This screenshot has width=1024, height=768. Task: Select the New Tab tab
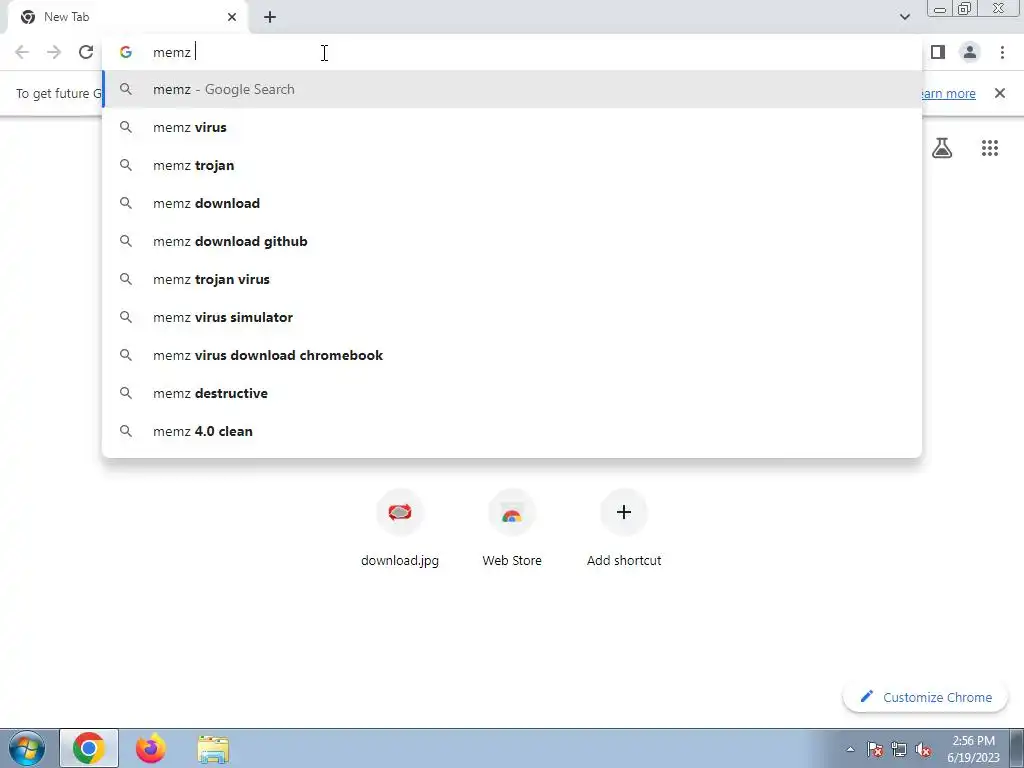(x=128, y=17)
